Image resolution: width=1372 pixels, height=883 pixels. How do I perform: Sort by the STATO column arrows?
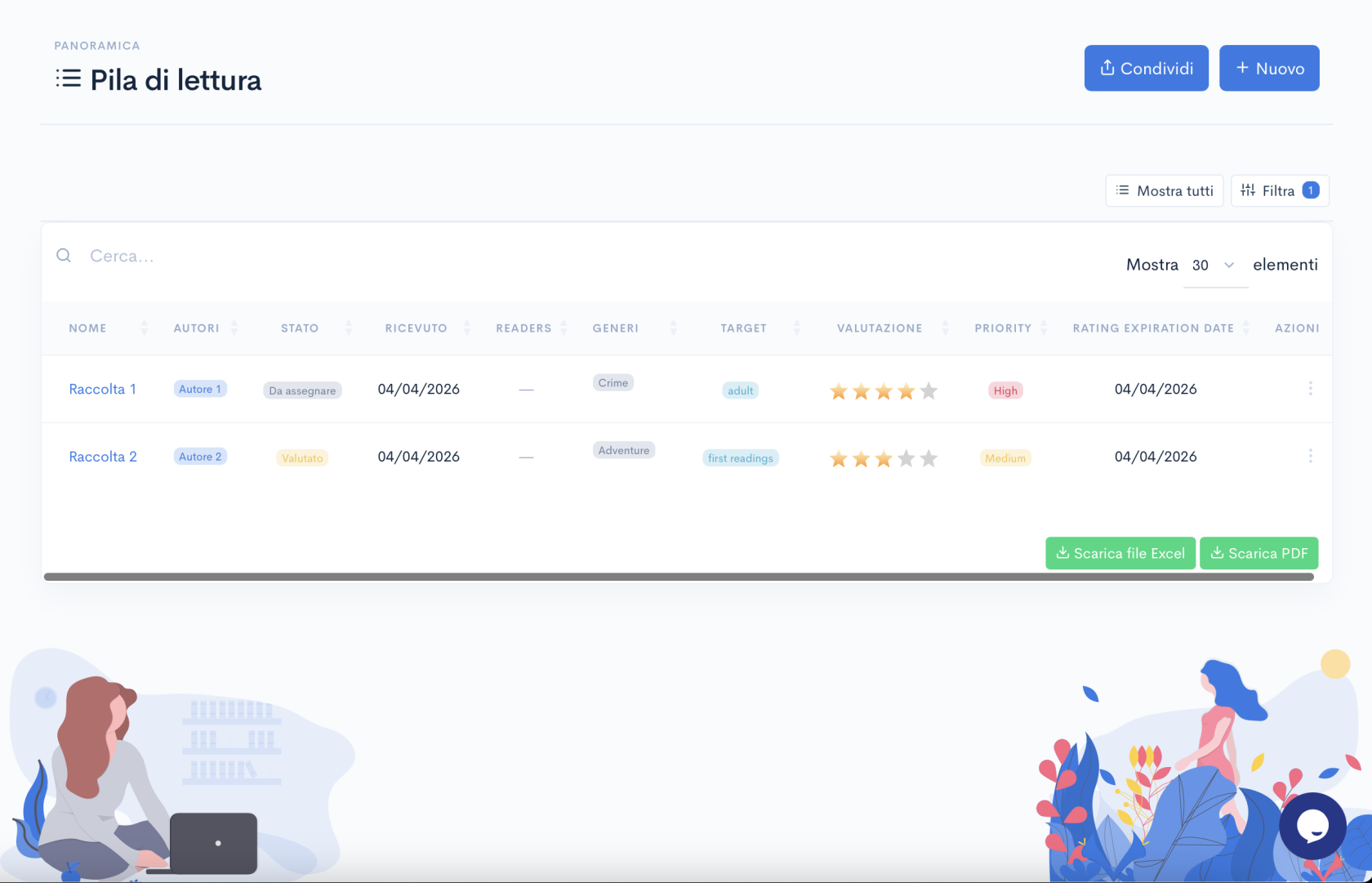349,328
